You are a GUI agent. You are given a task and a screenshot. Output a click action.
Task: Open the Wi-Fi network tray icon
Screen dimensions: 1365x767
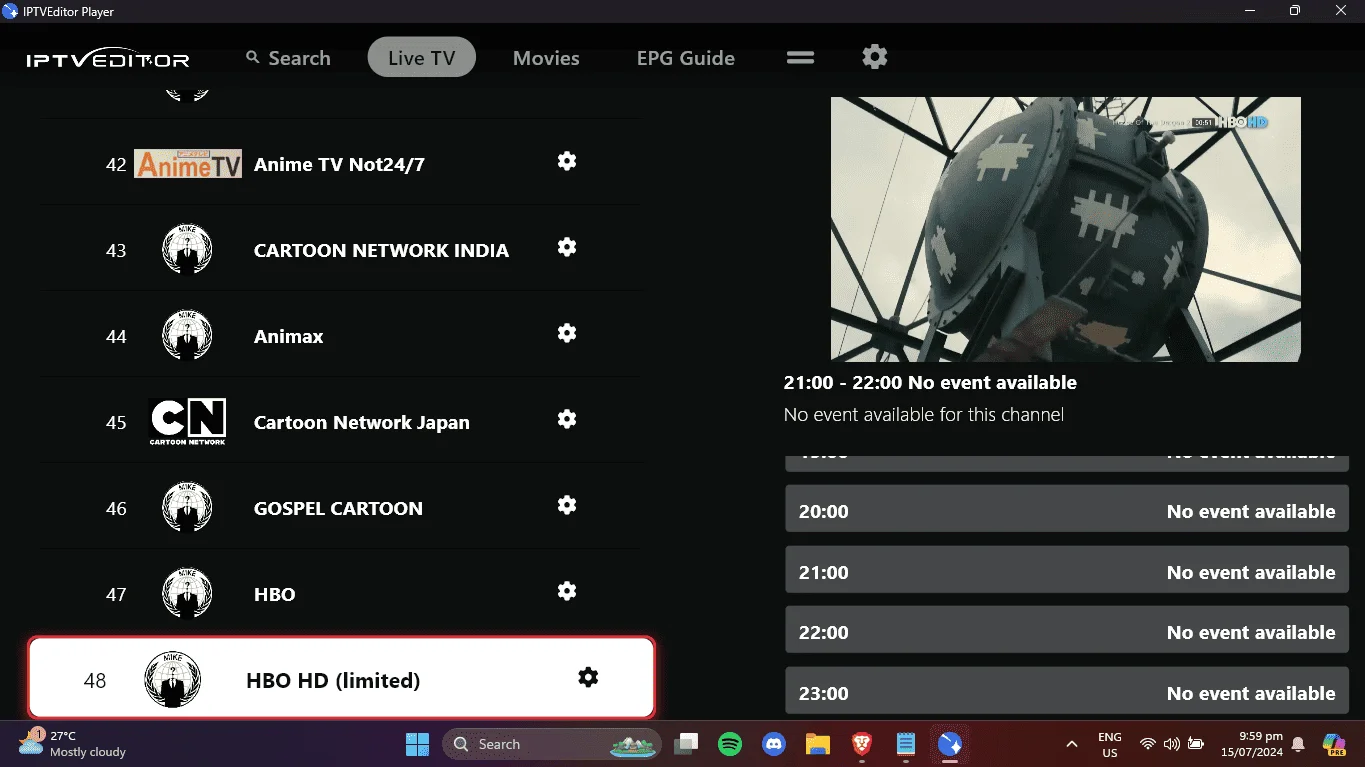1148,744
